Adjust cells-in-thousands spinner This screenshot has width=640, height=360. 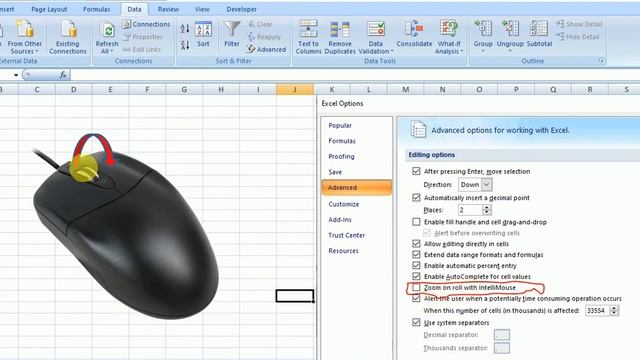pos(614,311)
